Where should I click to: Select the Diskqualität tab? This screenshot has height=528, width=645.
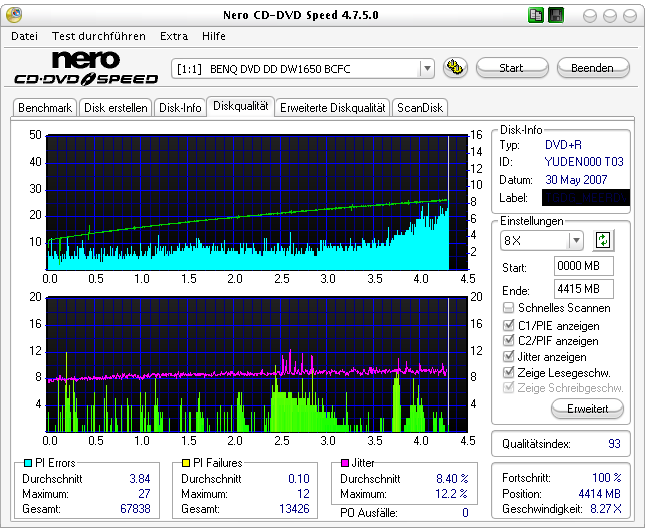click(x=241, y=106)
